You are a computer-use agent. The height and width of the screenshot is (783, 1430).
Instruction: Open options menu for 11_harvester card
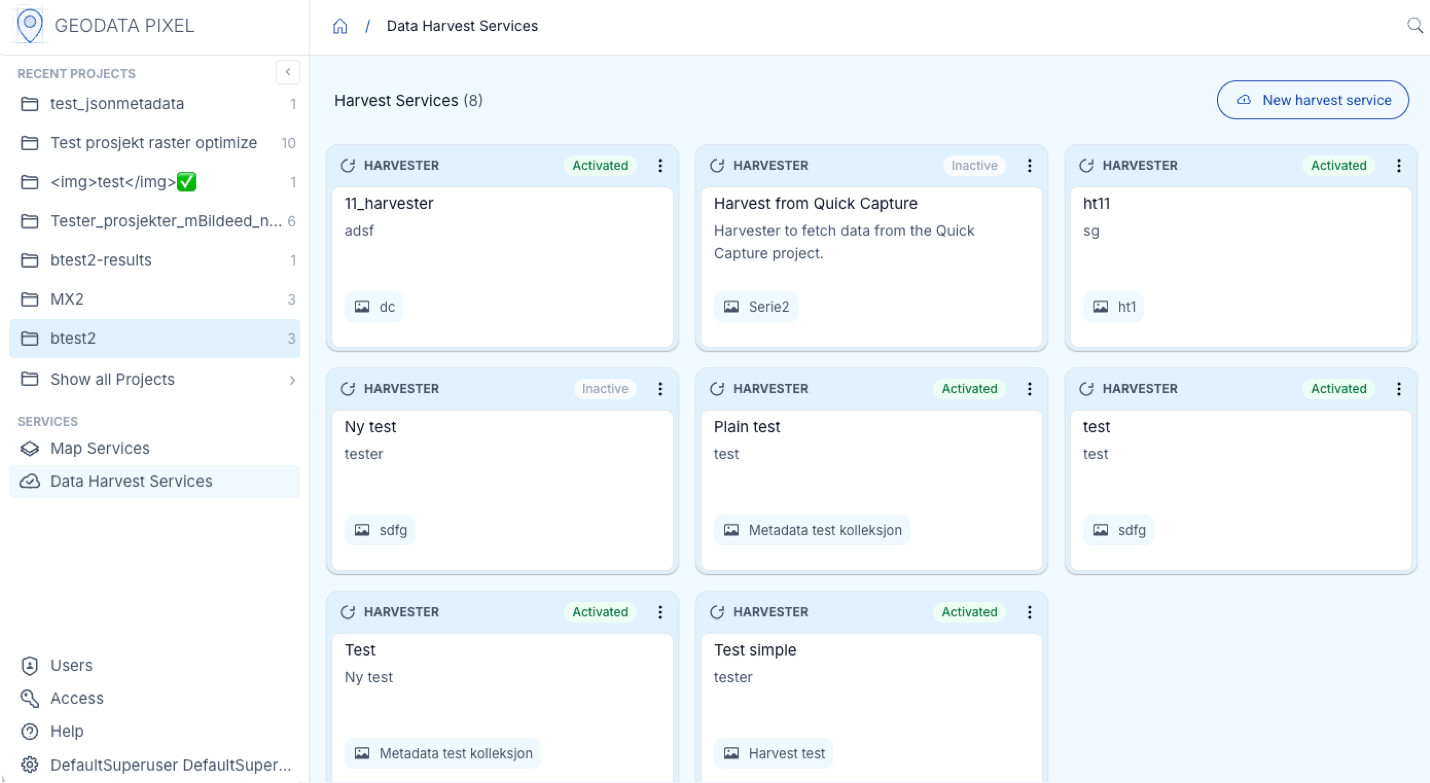pyautogui.click(x=660, y=166)
